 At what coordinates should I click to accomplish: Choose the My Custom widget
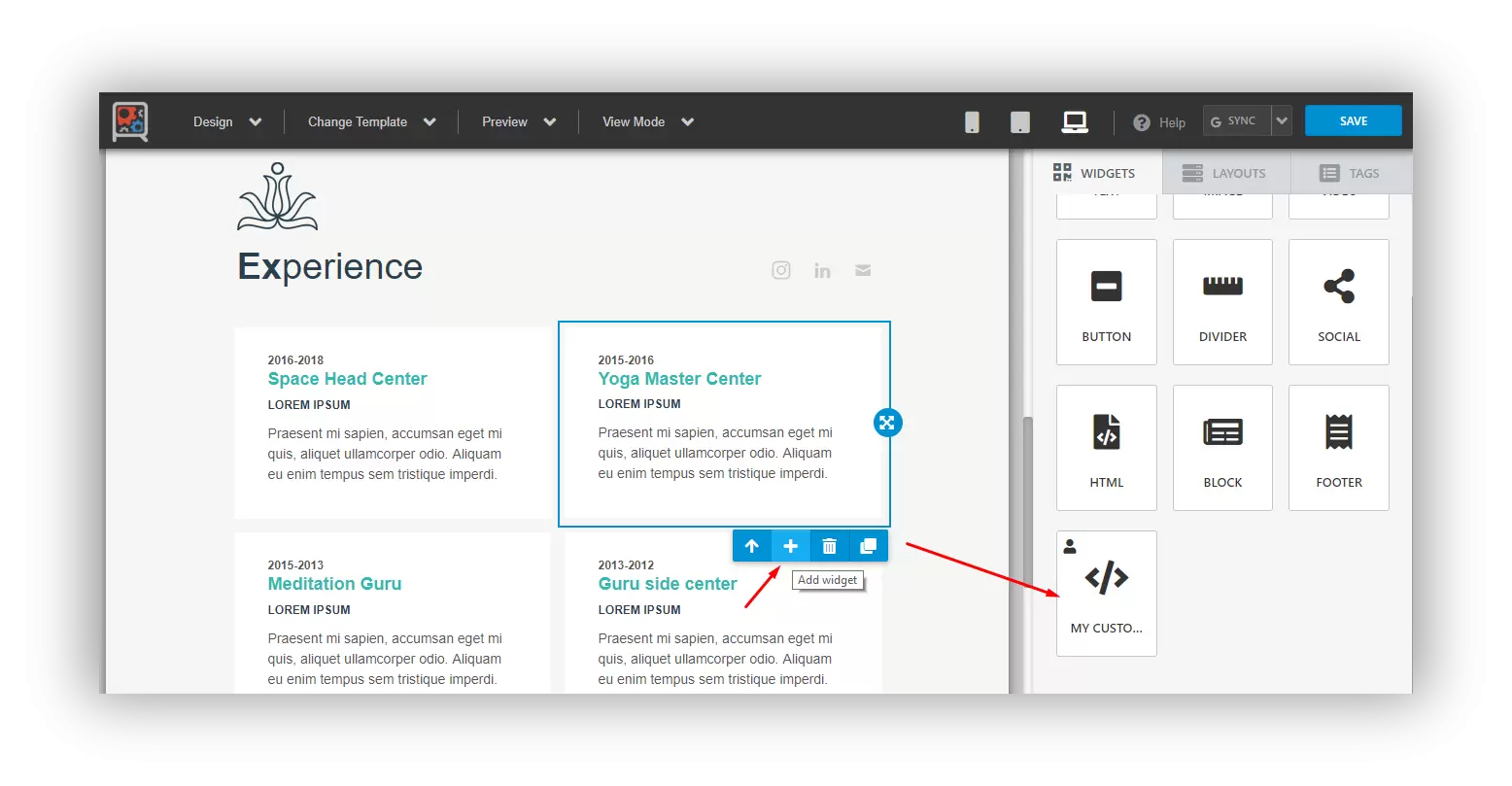[1106, 593]
